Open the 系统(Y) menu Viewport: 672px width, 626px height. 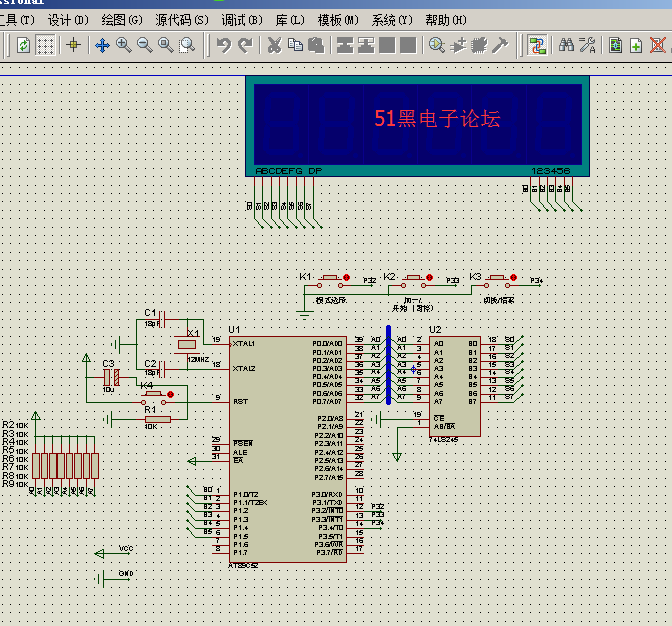coord(392,20)
